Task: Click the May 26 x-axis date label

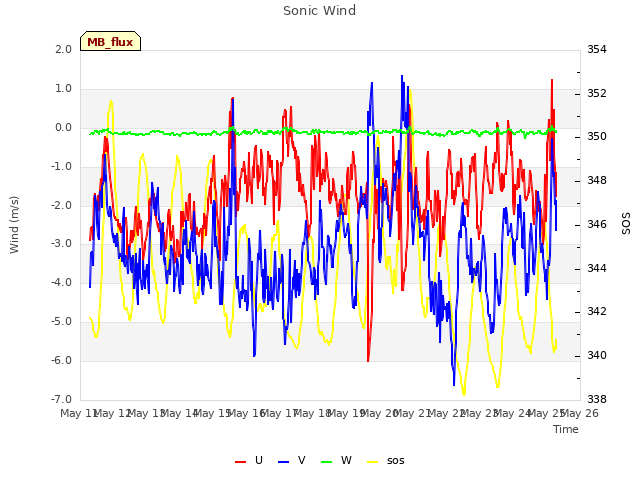Action: 580,413
